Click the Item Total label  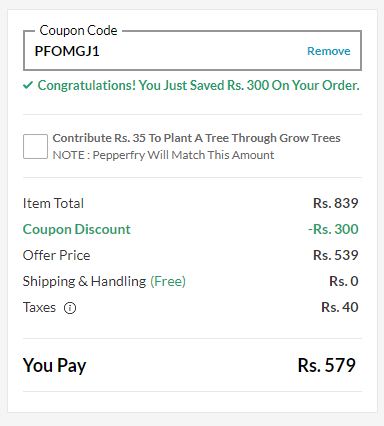(53, 203)
